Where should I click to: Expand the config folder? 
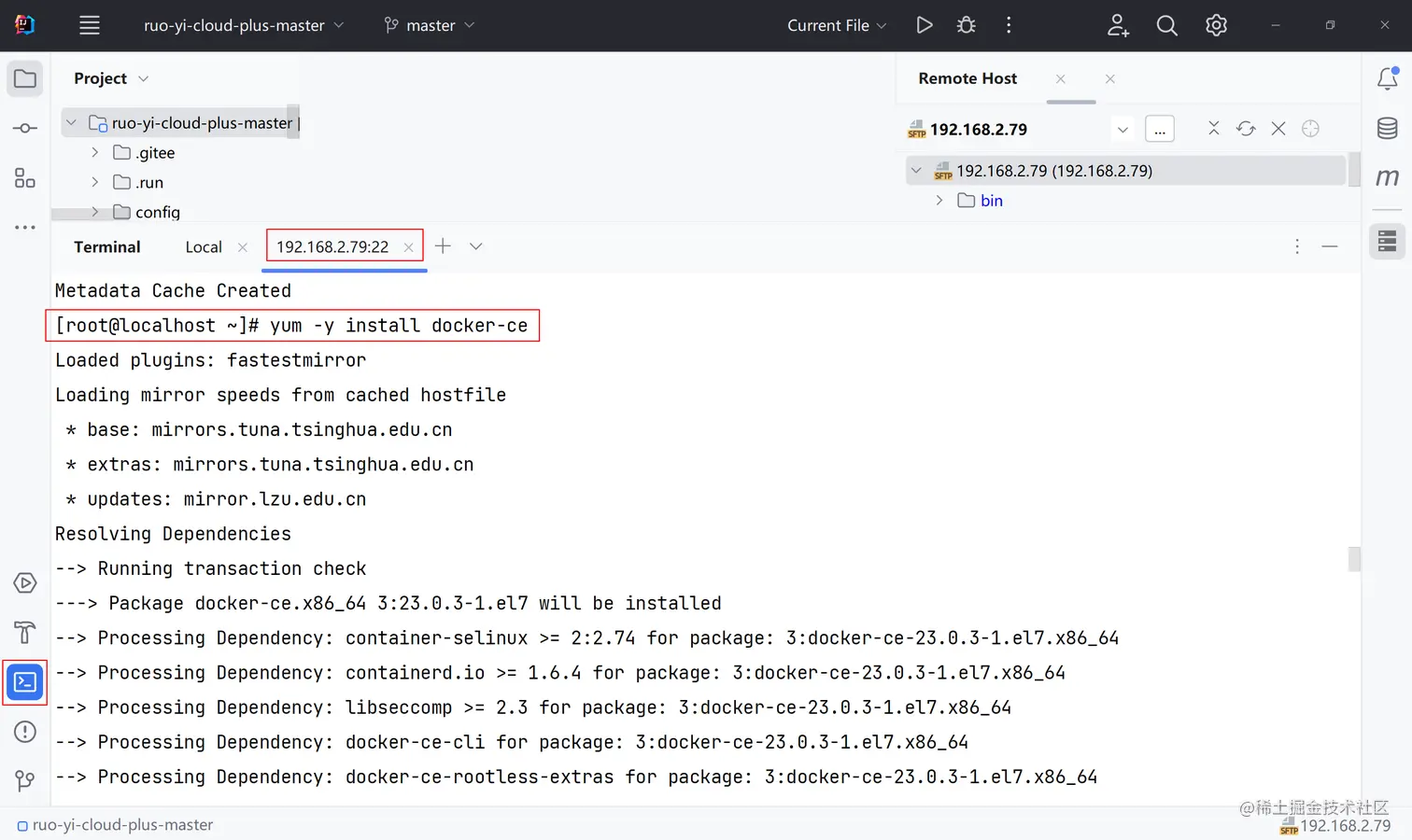(94, 212)
